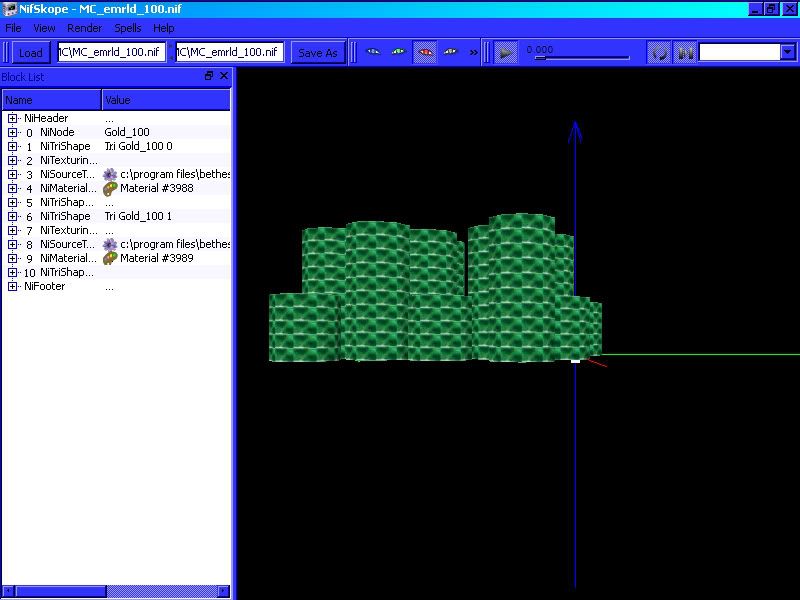
Task: Expand the NiFooter node
Action: 12,286
